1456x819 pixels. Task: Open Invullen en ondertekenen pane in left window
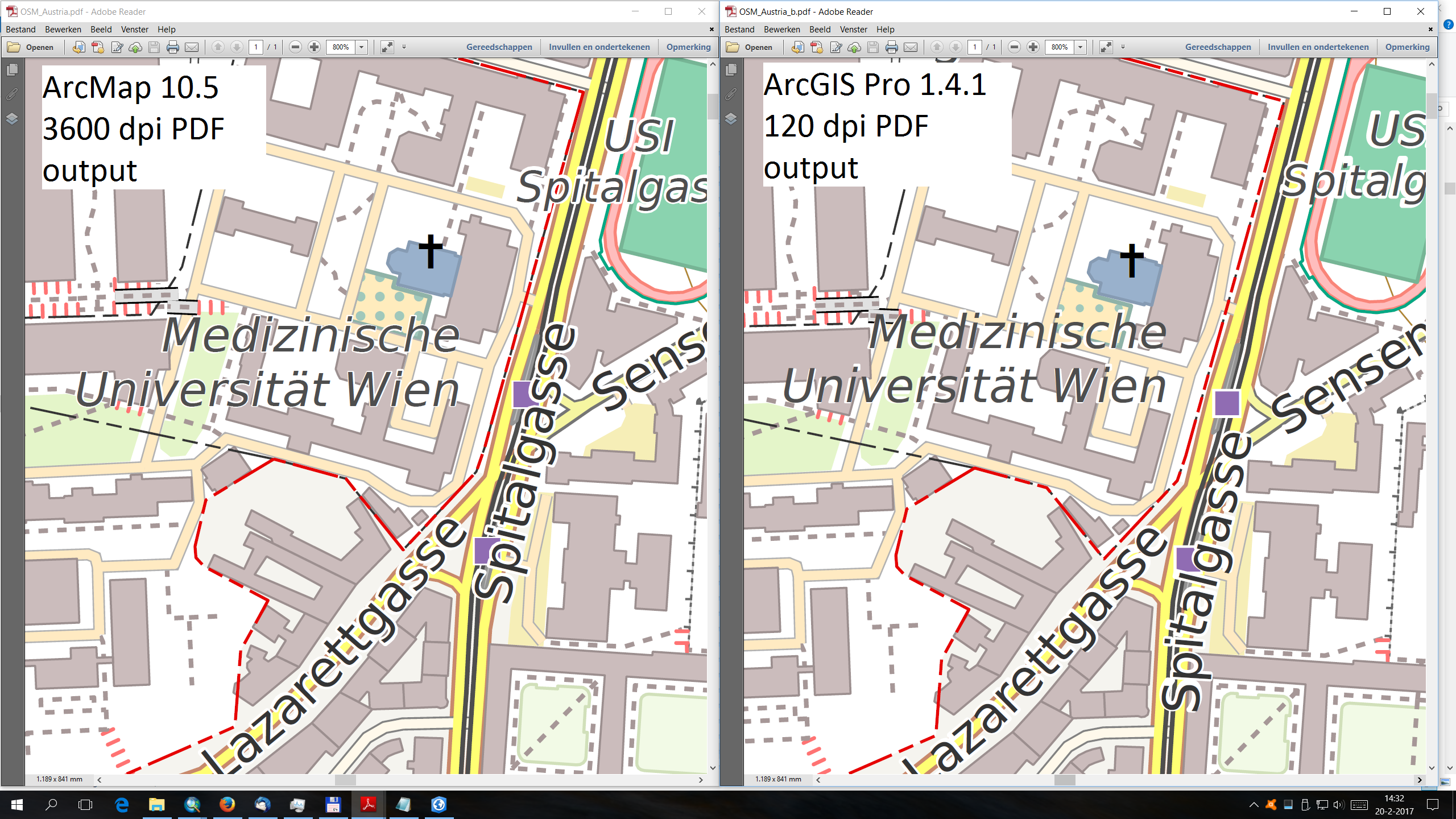click(x=599, y=47)
